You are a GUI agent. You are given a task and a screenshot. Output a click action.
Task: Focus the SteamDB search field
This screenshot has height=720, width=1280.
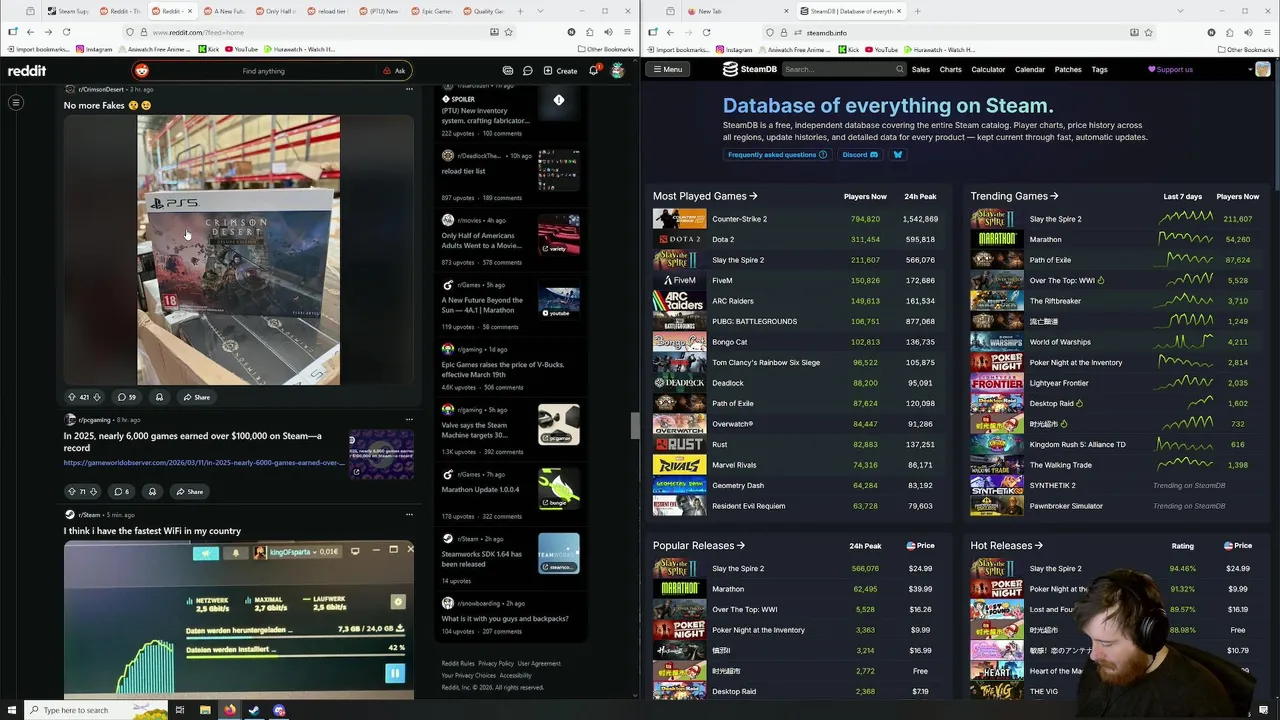click(x=843, y=69)
